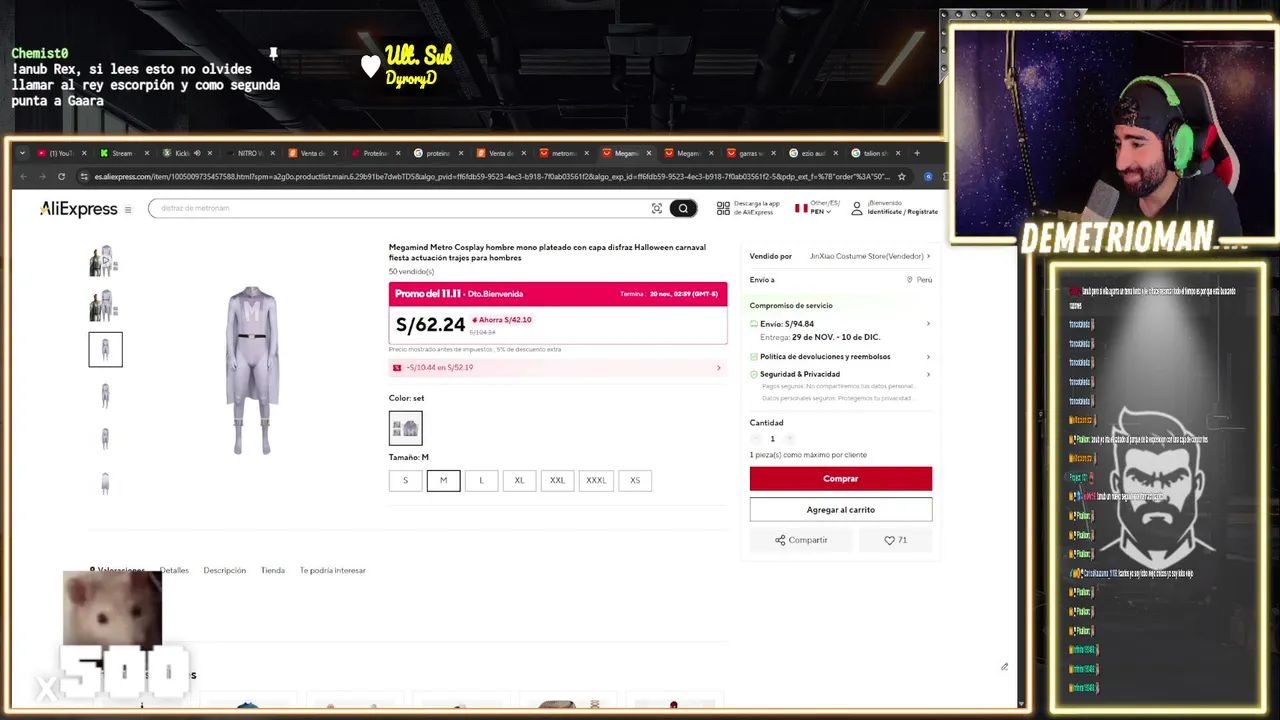
Task: Click Agregar al carrito button
Action: [841, 510]
